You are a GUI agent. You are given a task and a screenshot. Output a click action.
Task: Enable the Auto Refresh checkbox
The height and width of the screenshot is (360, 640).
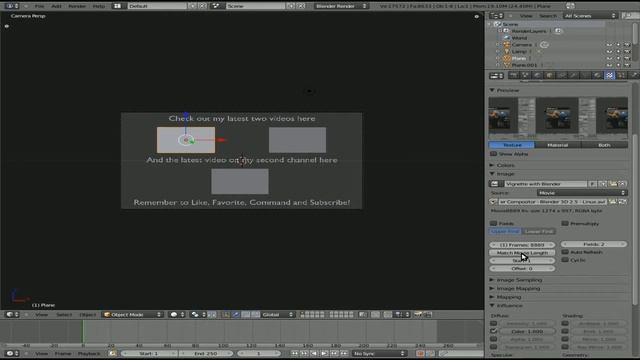coord(565,252)
